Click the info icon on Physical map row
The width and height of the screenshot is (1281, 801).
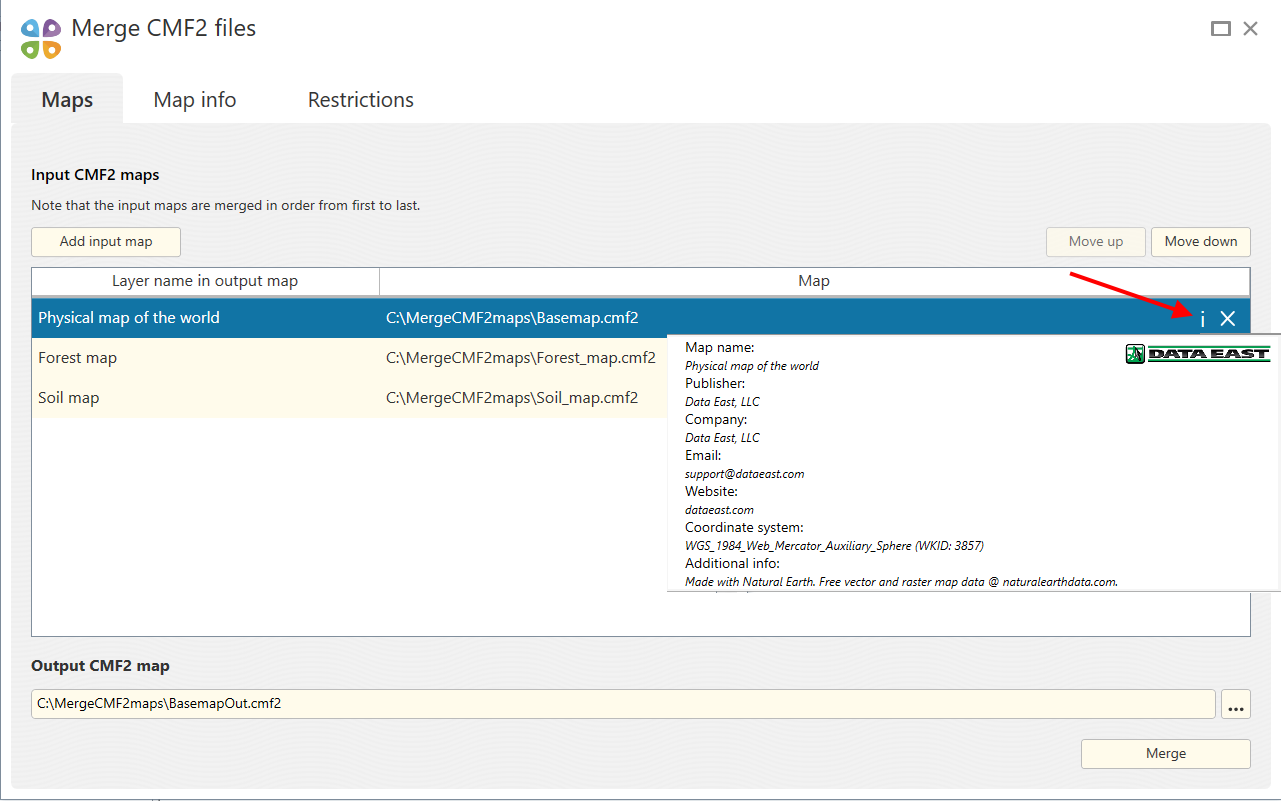pyautogui.click(x=1202, y=319)
